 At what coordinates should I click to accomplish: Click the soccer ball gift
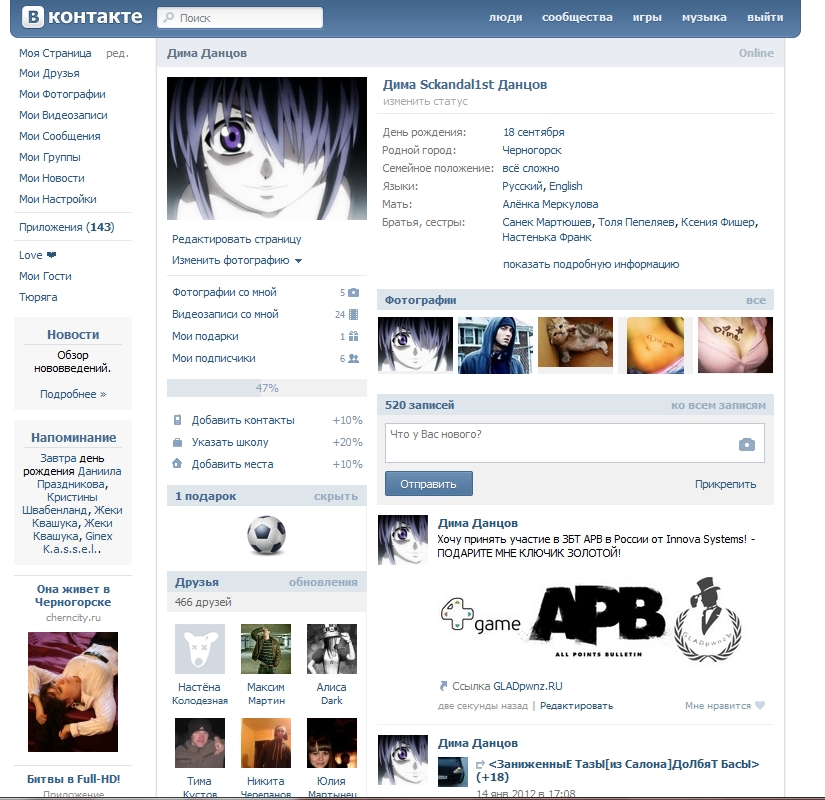click(x=267, y=535)
